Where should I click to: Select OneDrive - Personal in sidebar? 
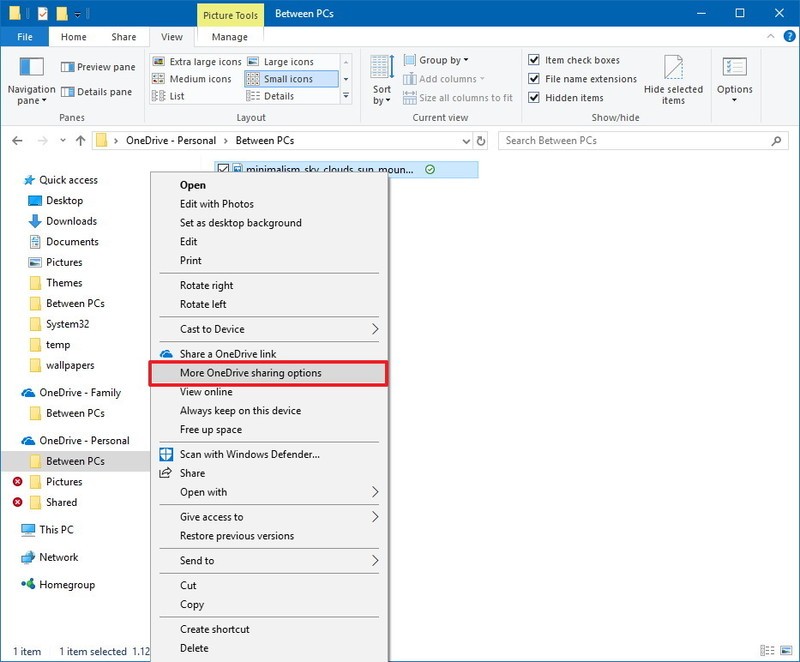pos(76,441)
